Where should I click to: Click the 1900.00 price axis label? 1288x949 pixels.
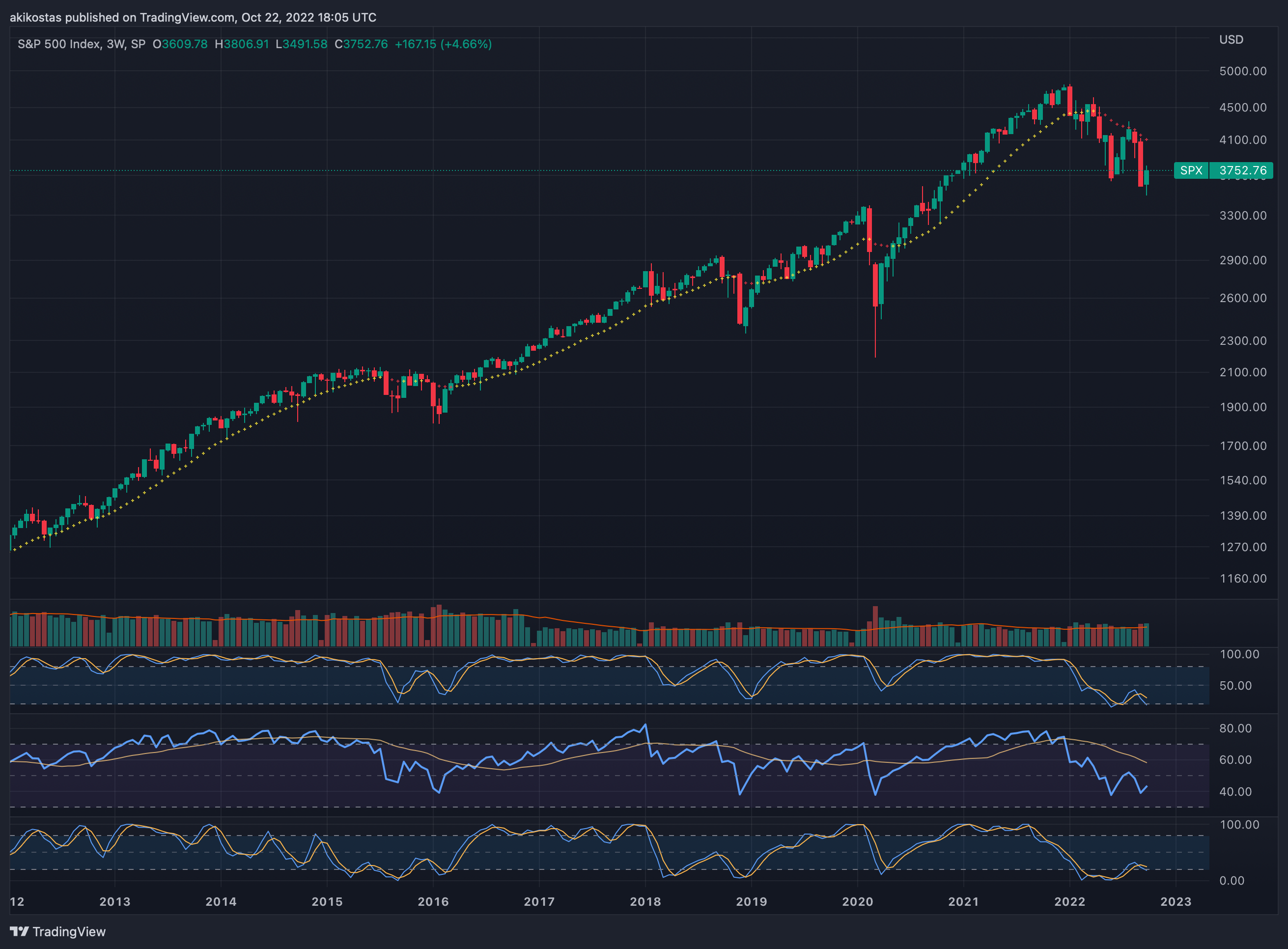[x=1243, y=407]
